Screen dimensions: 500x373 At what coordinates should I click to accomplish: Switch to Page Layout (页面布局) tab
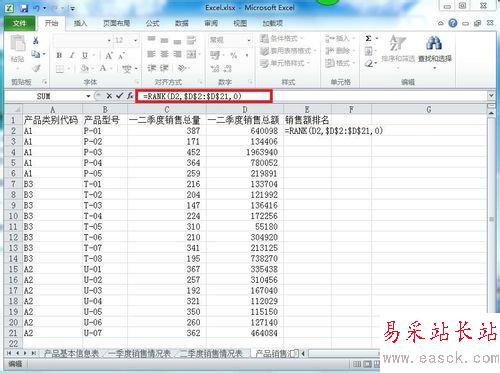tap(117, 23)
